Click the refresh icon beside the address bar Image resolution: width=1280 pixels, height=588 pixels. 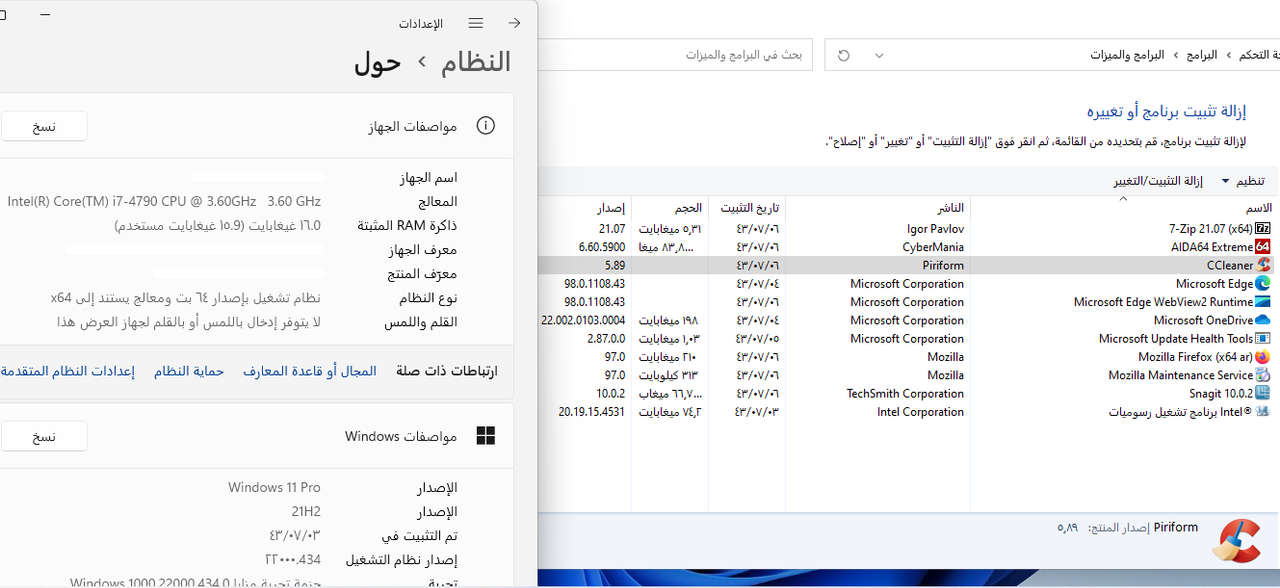click(844, 55)
